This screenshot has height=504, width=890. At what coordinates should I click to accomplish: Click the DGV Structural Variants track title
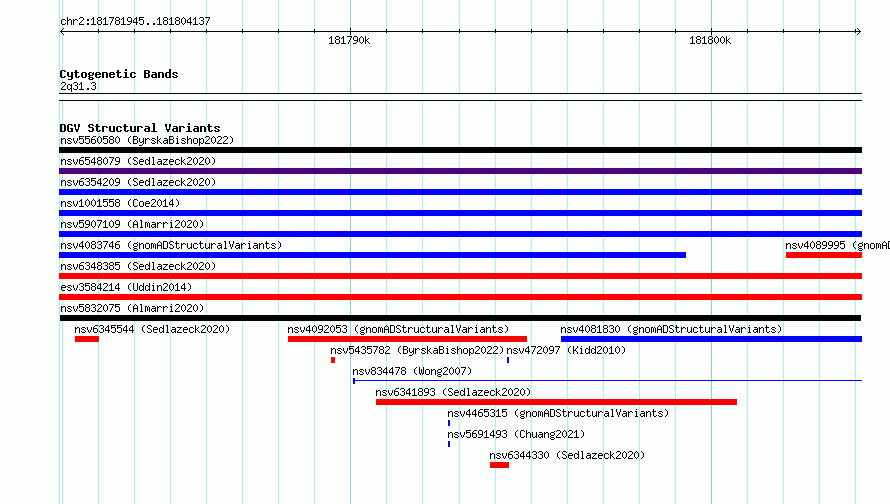[x=140, y=128]
